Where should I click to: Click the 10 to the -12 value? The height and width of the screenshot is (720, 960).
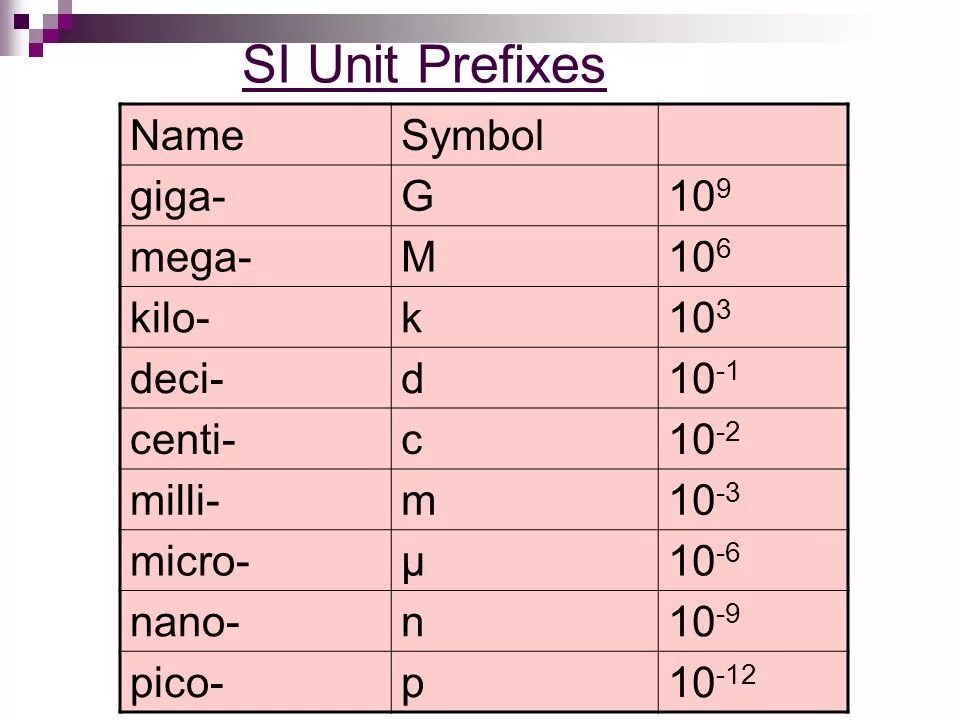pyautogui.click(x=713, y=681)
